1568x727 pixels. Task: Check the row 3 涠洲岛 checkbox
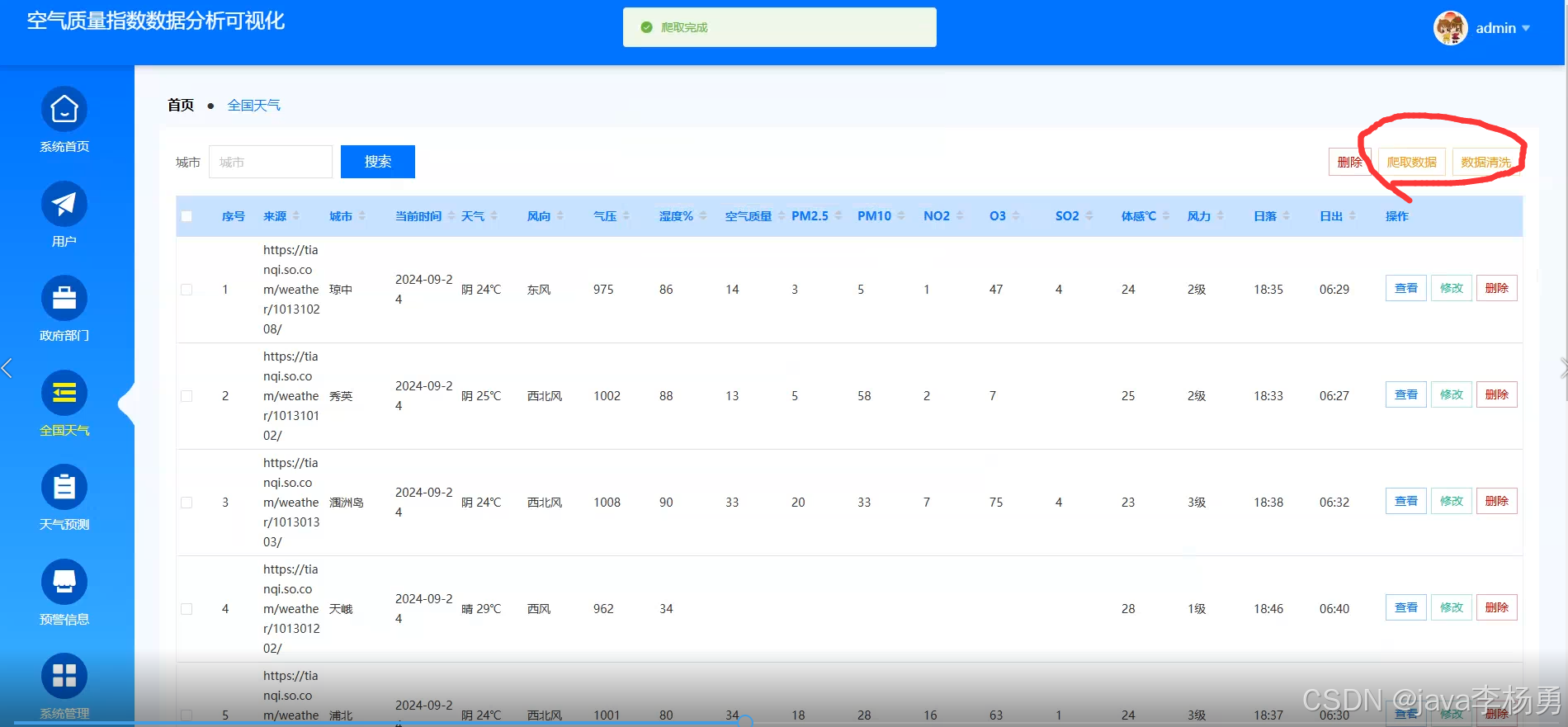click(187, 503)
